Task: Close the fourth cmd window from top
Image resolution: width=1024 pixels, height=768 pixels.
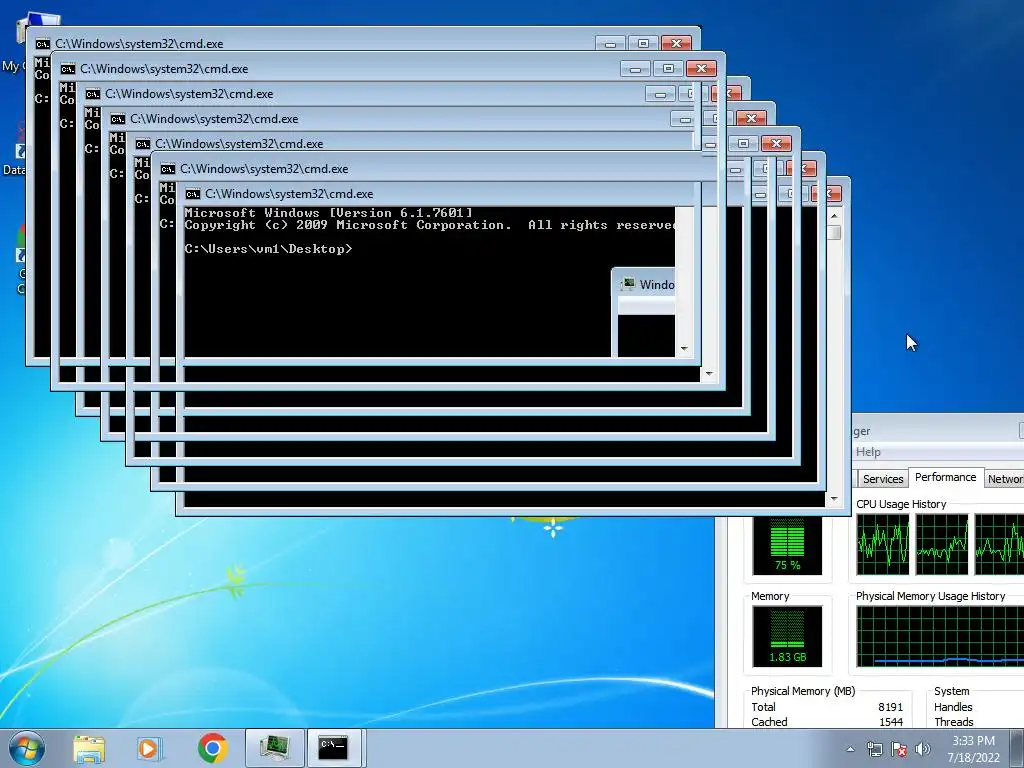Action: click(751, 119)
